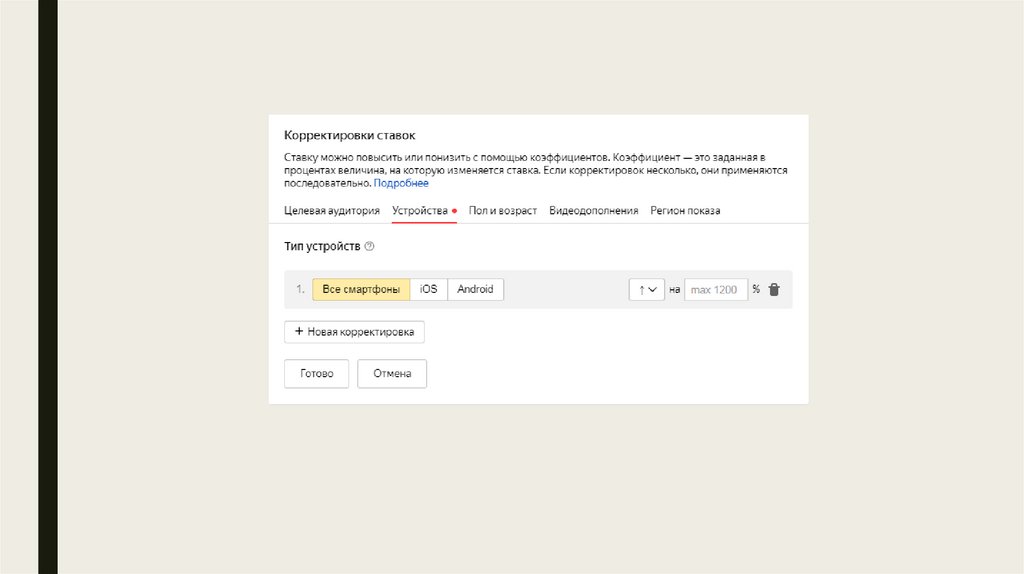
Task: Click the Корректировки ставок heading
Action: pos(349,135)
